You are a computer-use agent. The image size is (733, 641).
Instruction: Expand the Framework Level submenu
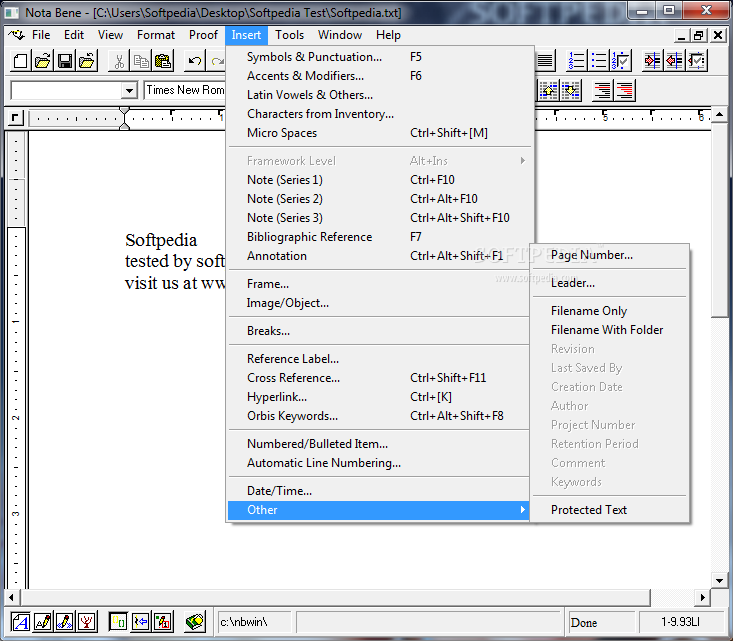[x=379, y=161]
